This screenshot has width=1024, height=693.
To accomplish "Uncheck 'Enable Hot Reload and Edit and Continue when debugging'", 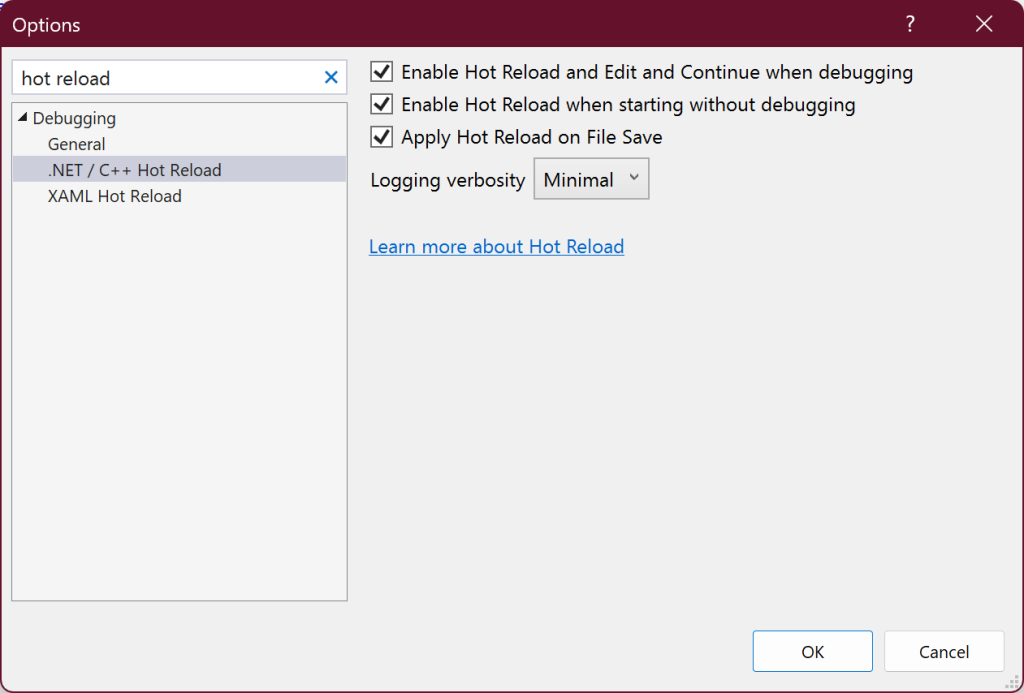I will click(x=381, y=71).
